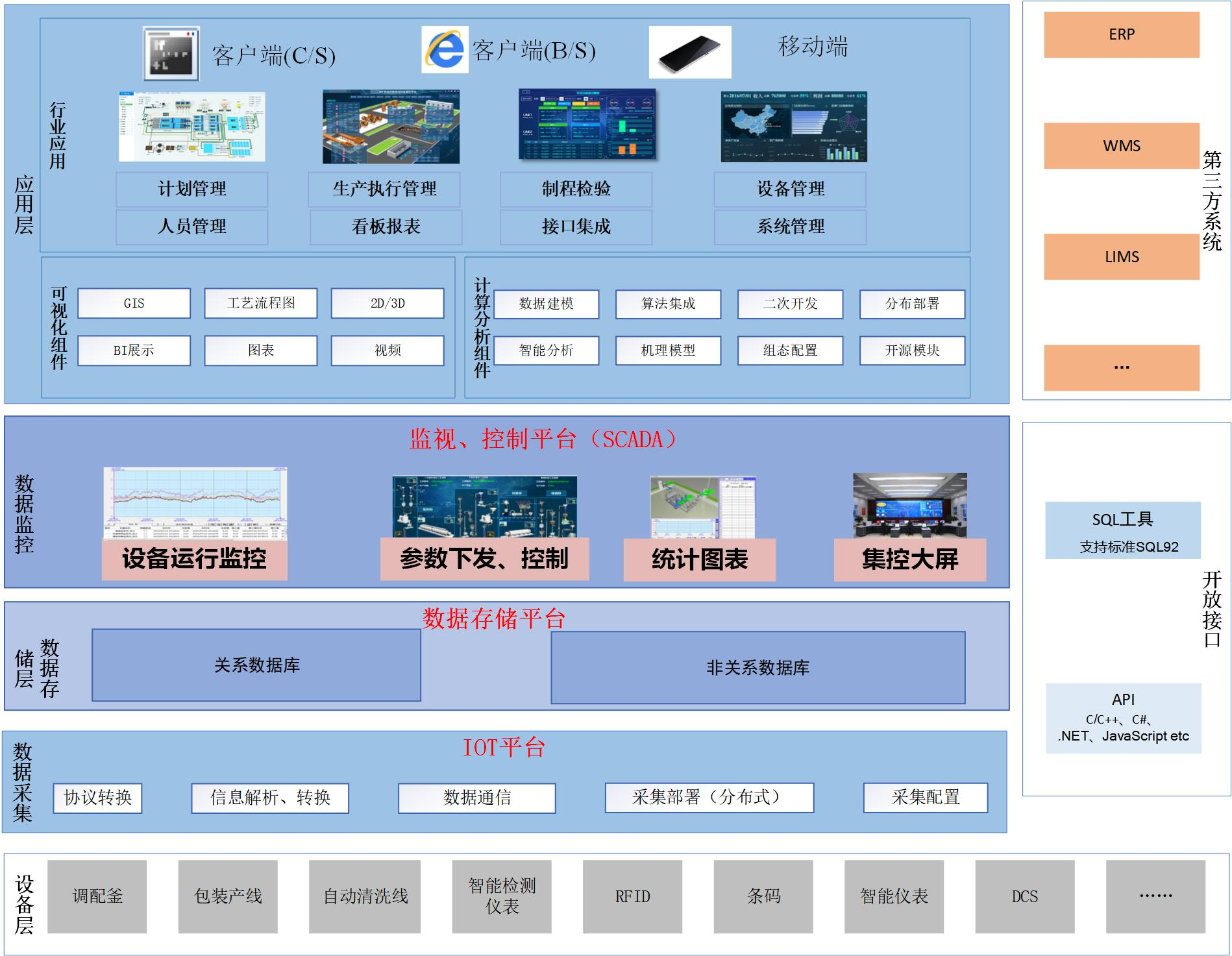Click the 二次开发 component
Image resolution: width=1232 pixels, height=956 pixels.
pos(791,304)
